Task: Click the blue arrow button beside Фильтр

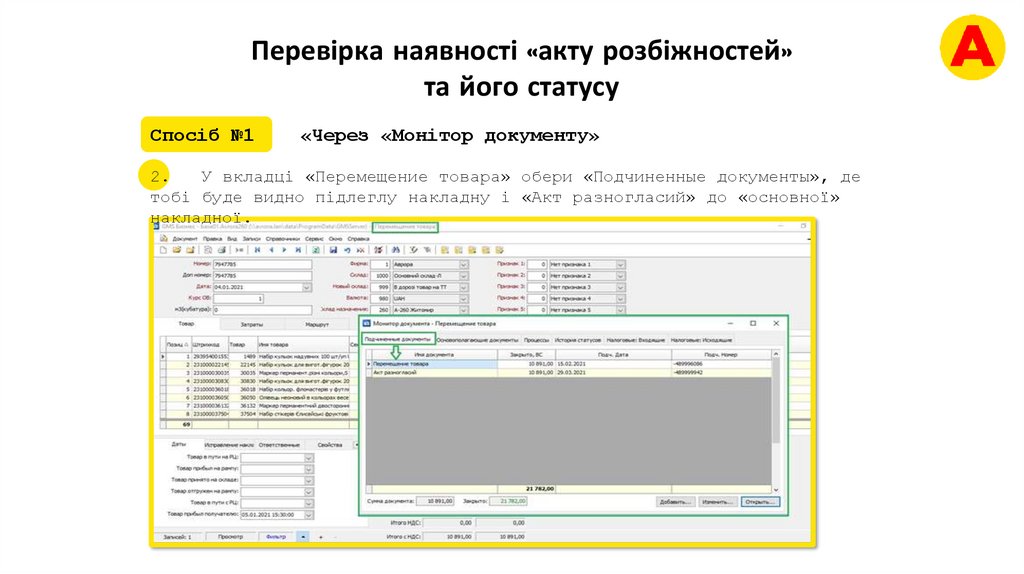Action: pyautogui.click(x=303, y=537)
